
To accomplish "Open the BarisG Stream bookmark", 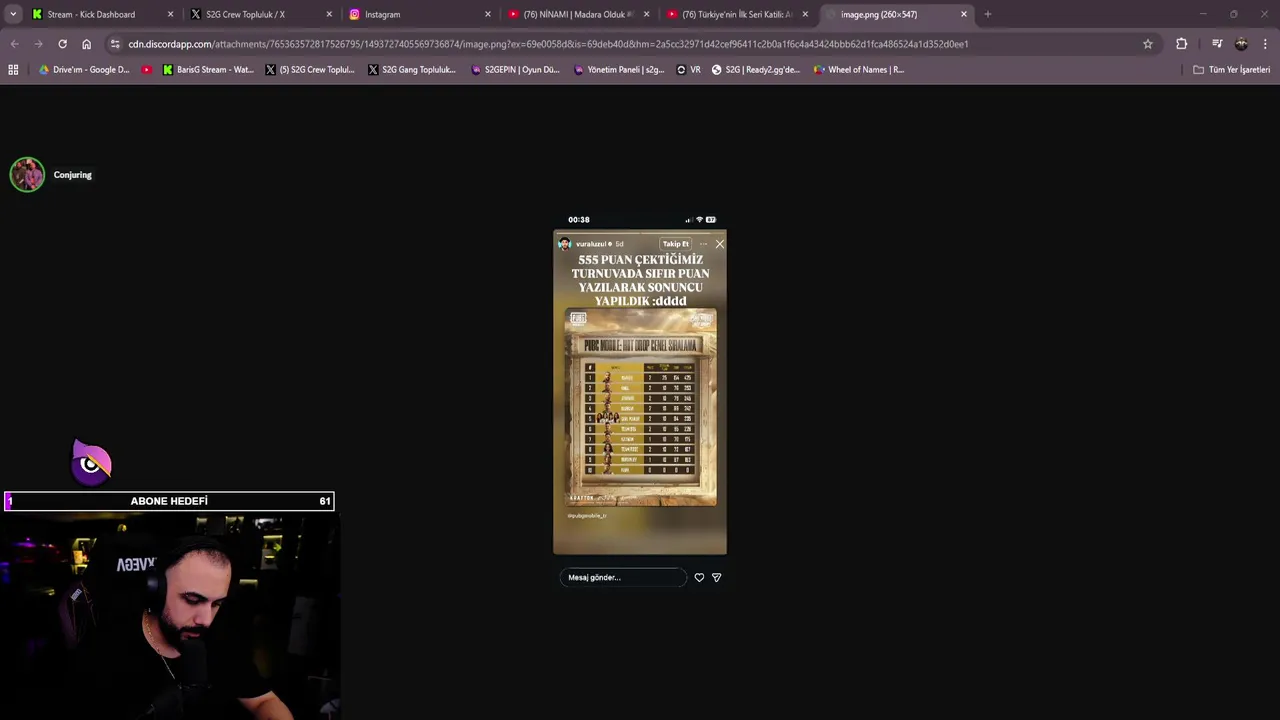I will tap(208, 70).
